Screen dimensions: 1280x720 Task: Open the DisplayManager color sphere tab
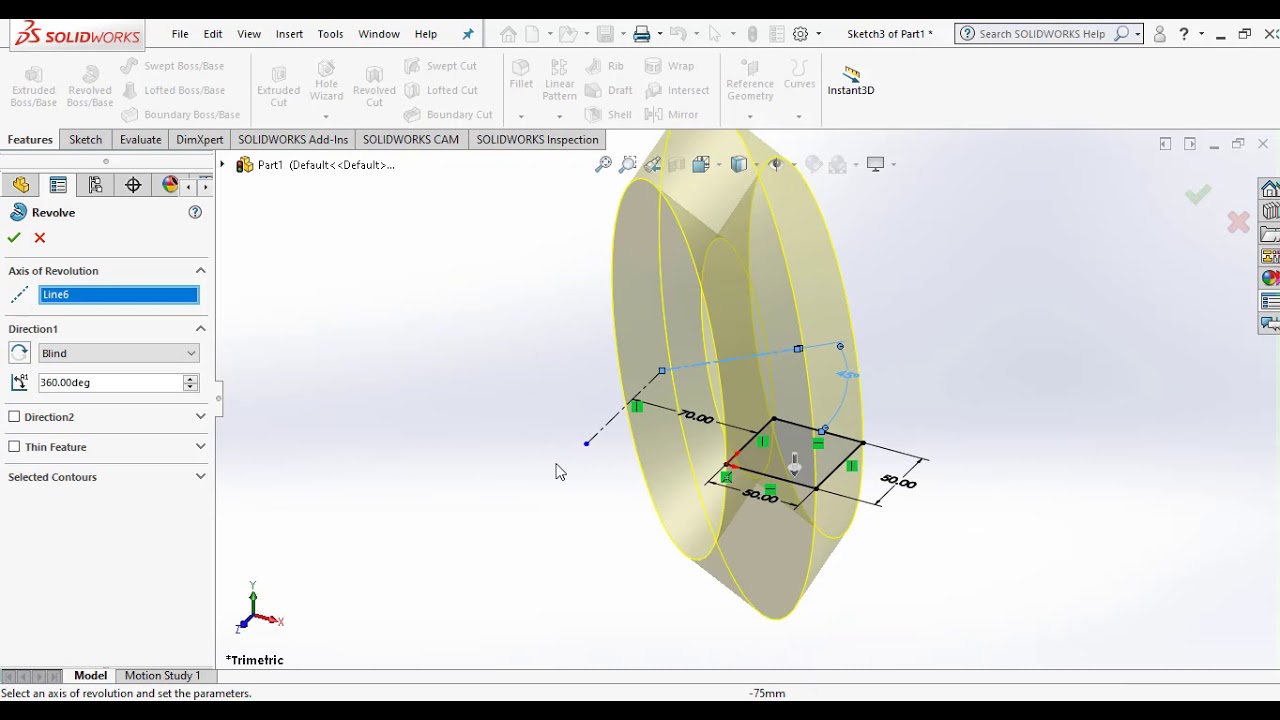point(169,185)
